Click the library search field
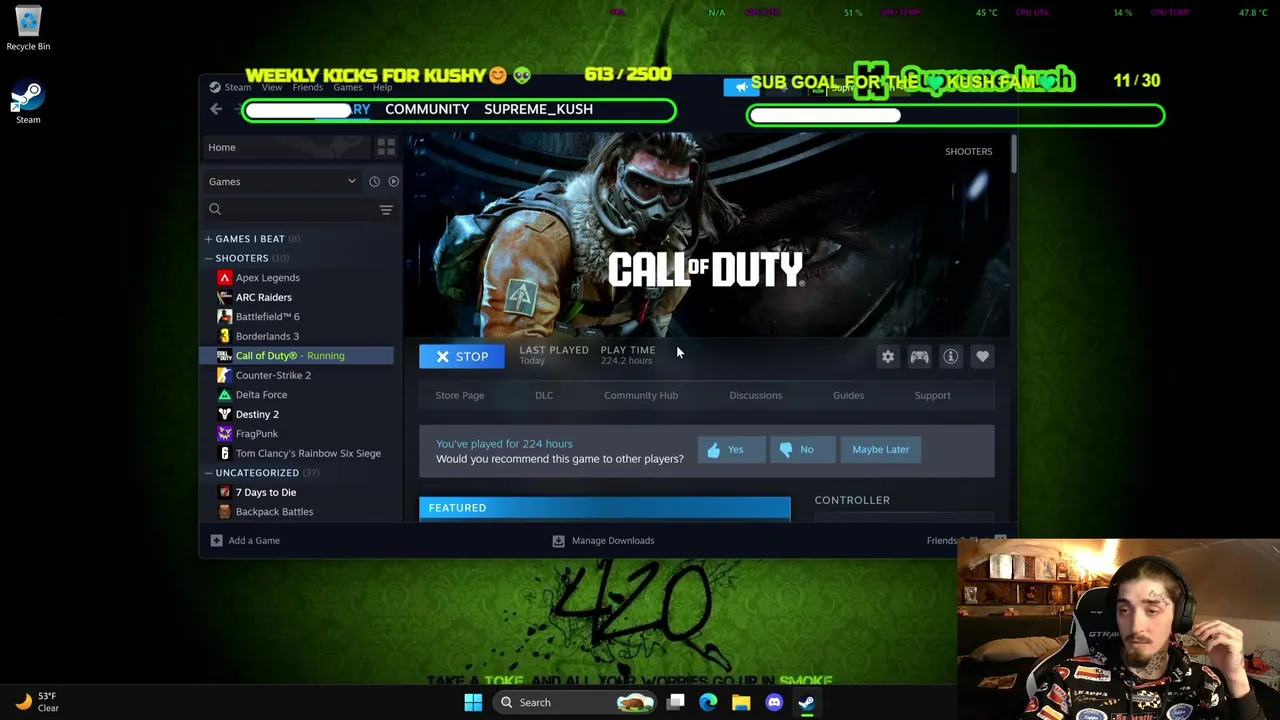The width and height of the screenshot is (1280, 720). tap(290, 209)
